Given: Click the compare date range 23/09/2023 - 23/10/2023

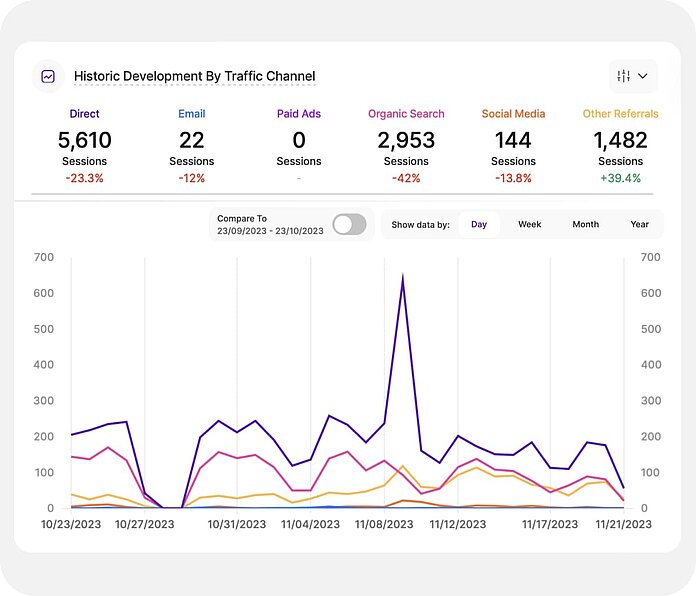Looking at the screenshot, I should tap(270, 231).
